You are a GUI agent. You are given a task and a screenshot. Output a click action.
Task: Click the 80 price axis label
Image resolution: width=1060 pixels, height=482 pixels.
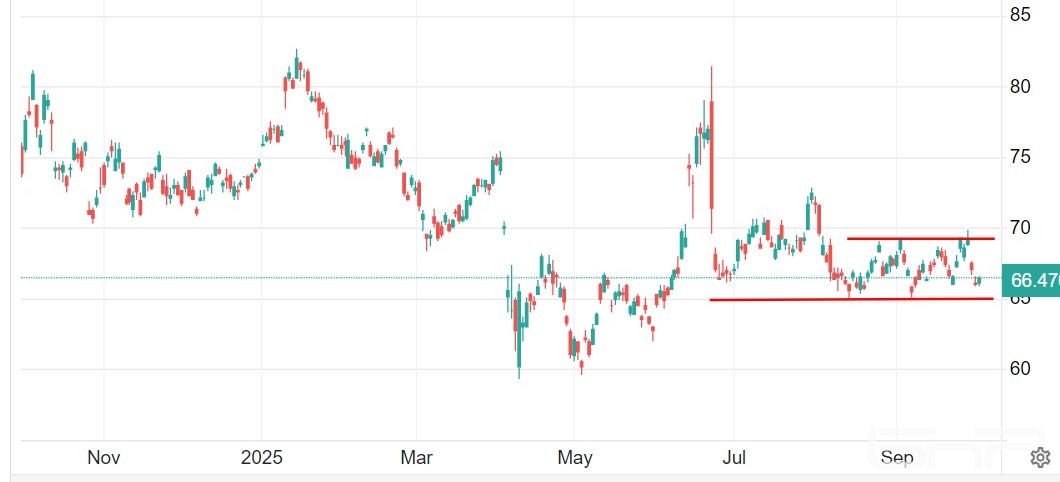click(1020, 87)
